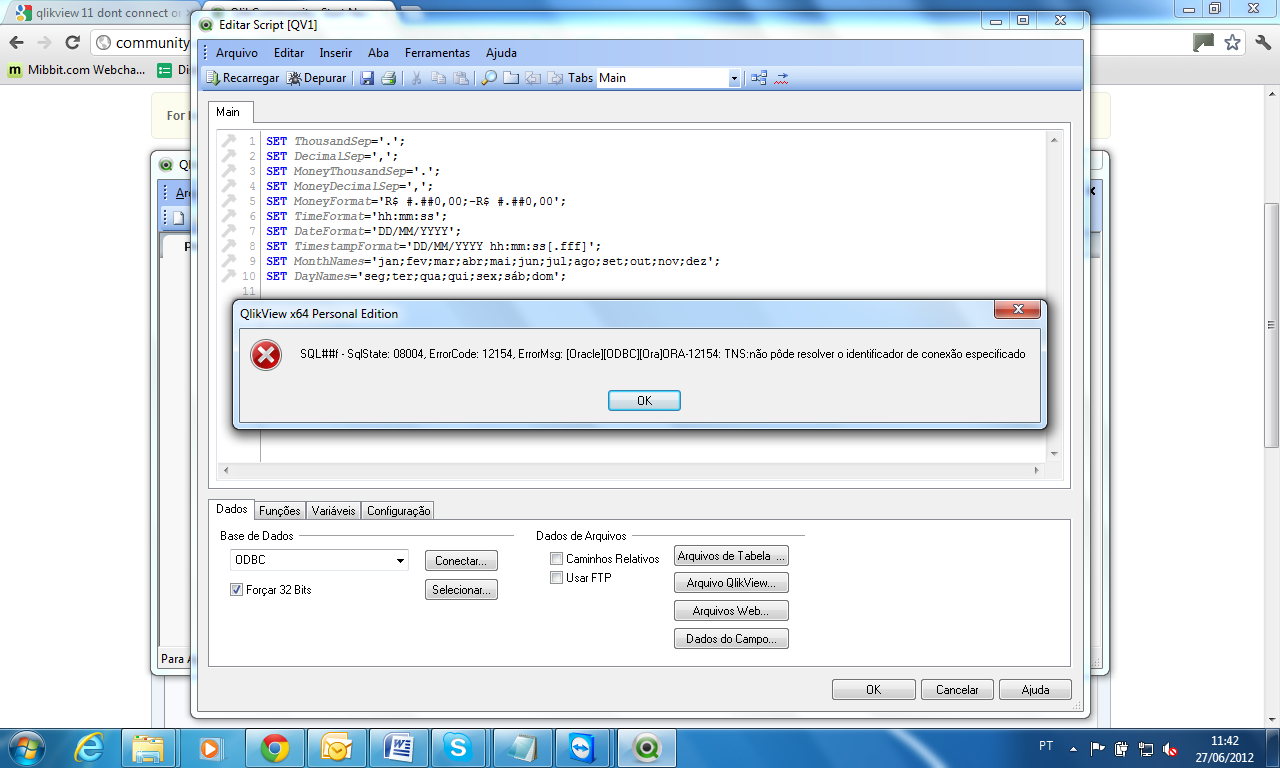This screenshot has width=1280, height=768.
Task: Reload the Chrome page
Action: point(72,43)
